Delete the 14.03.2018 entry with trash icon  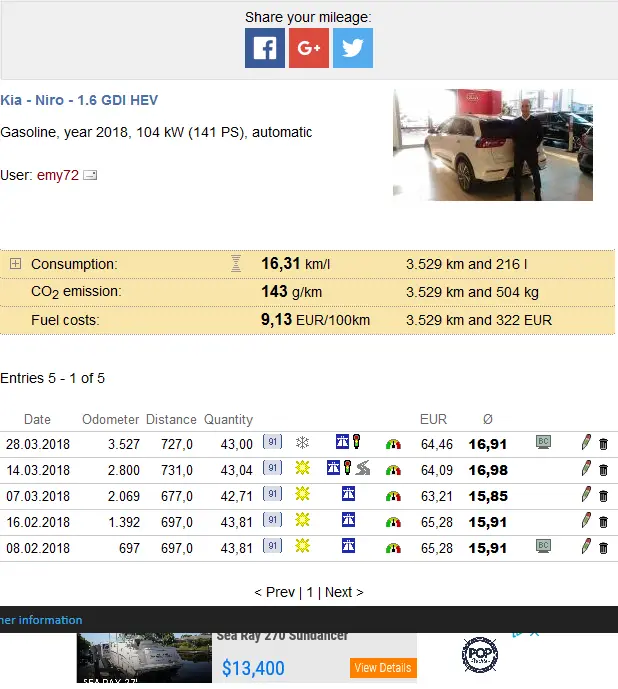click(x=603, y=470)
